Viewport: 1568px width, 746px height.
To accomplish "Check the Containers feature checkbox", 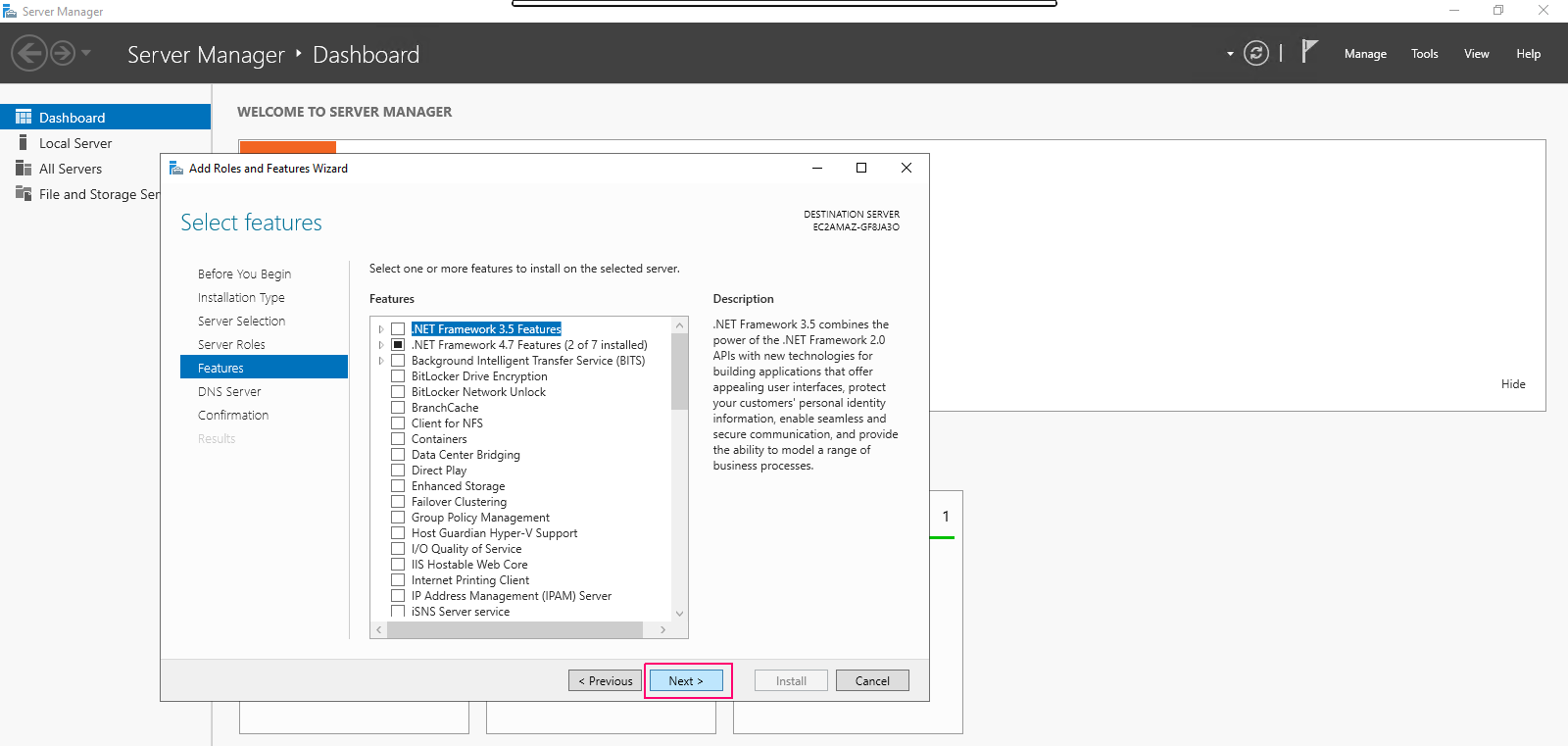I will coord(398,439).
